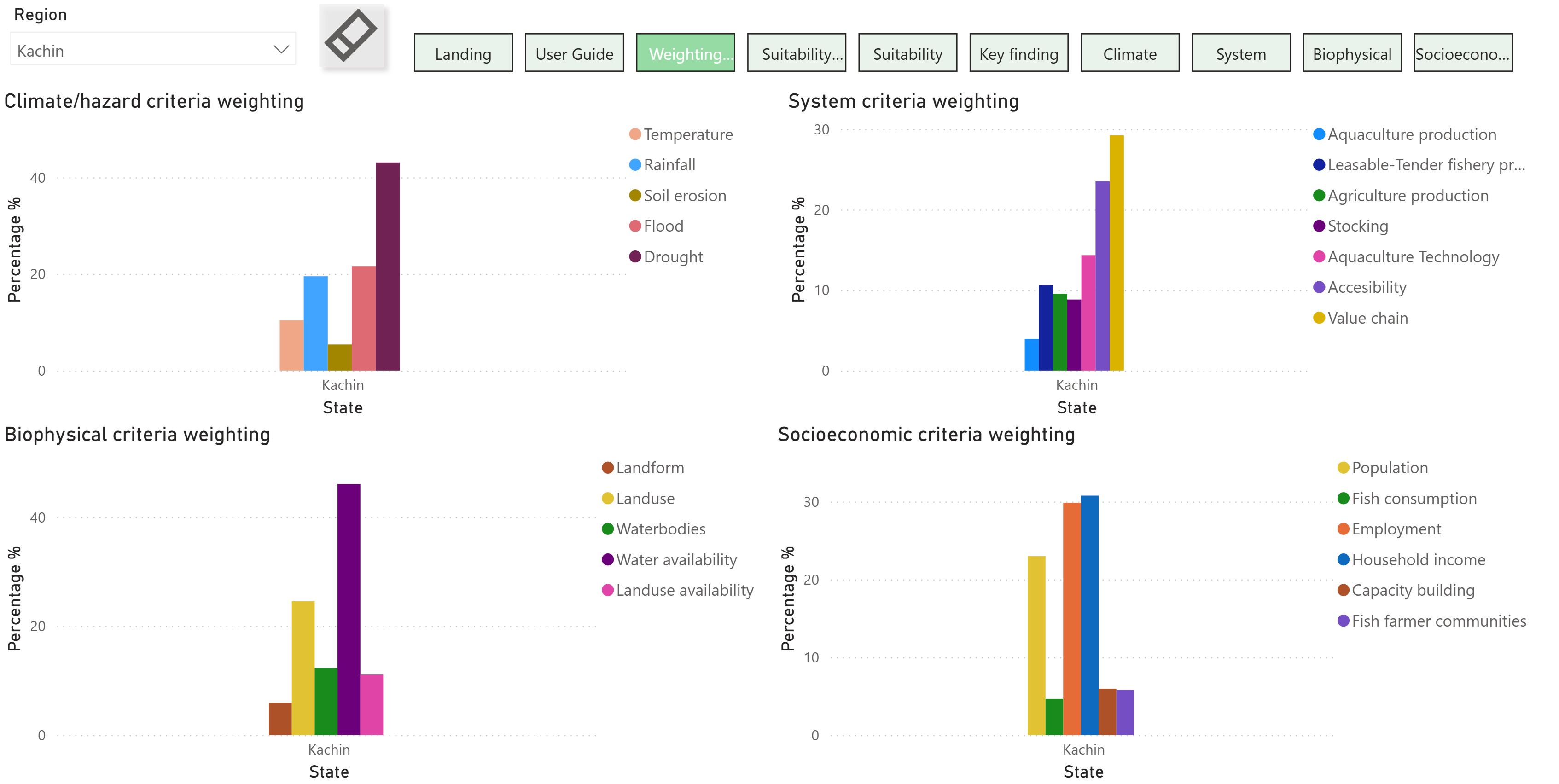This screenshot has height=784, width=1559.
Task: Open the Key finding page
Action: pos(1019,53)
